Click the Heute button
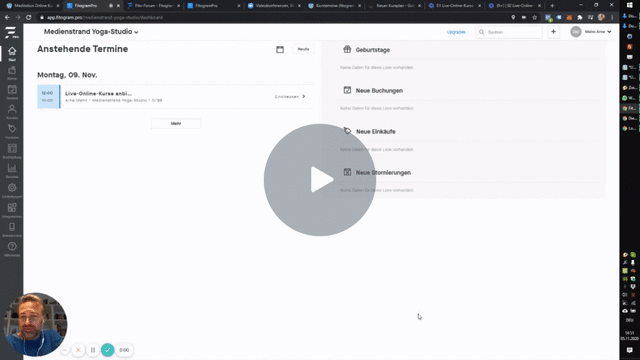Screen dimensions: 640x360 tap(303, 49)
